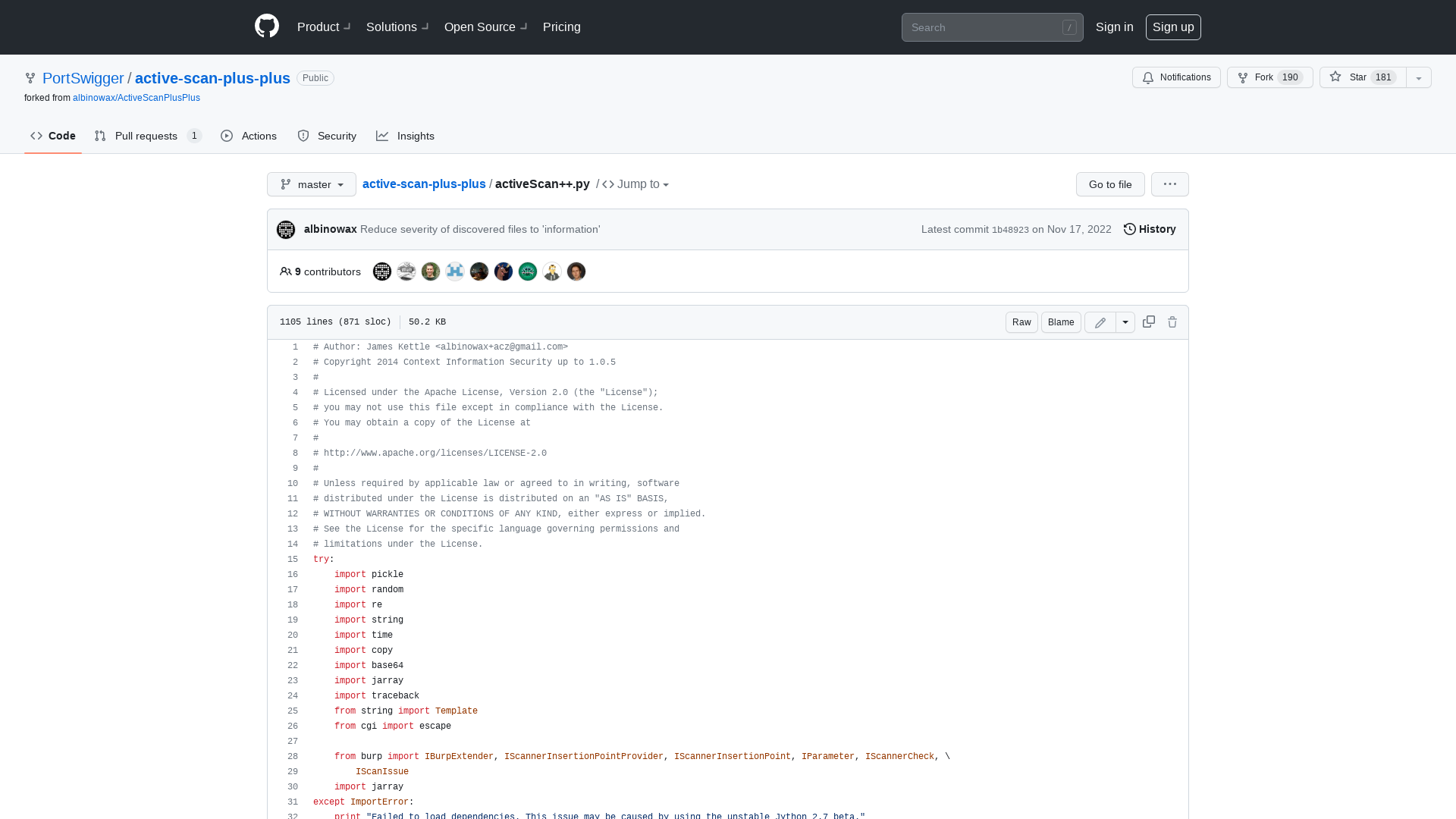The width and height of the screenshot is (1456, 819).
Task: Click the '1105 lines (871 sloc)' text
Action: click(335, 322)
